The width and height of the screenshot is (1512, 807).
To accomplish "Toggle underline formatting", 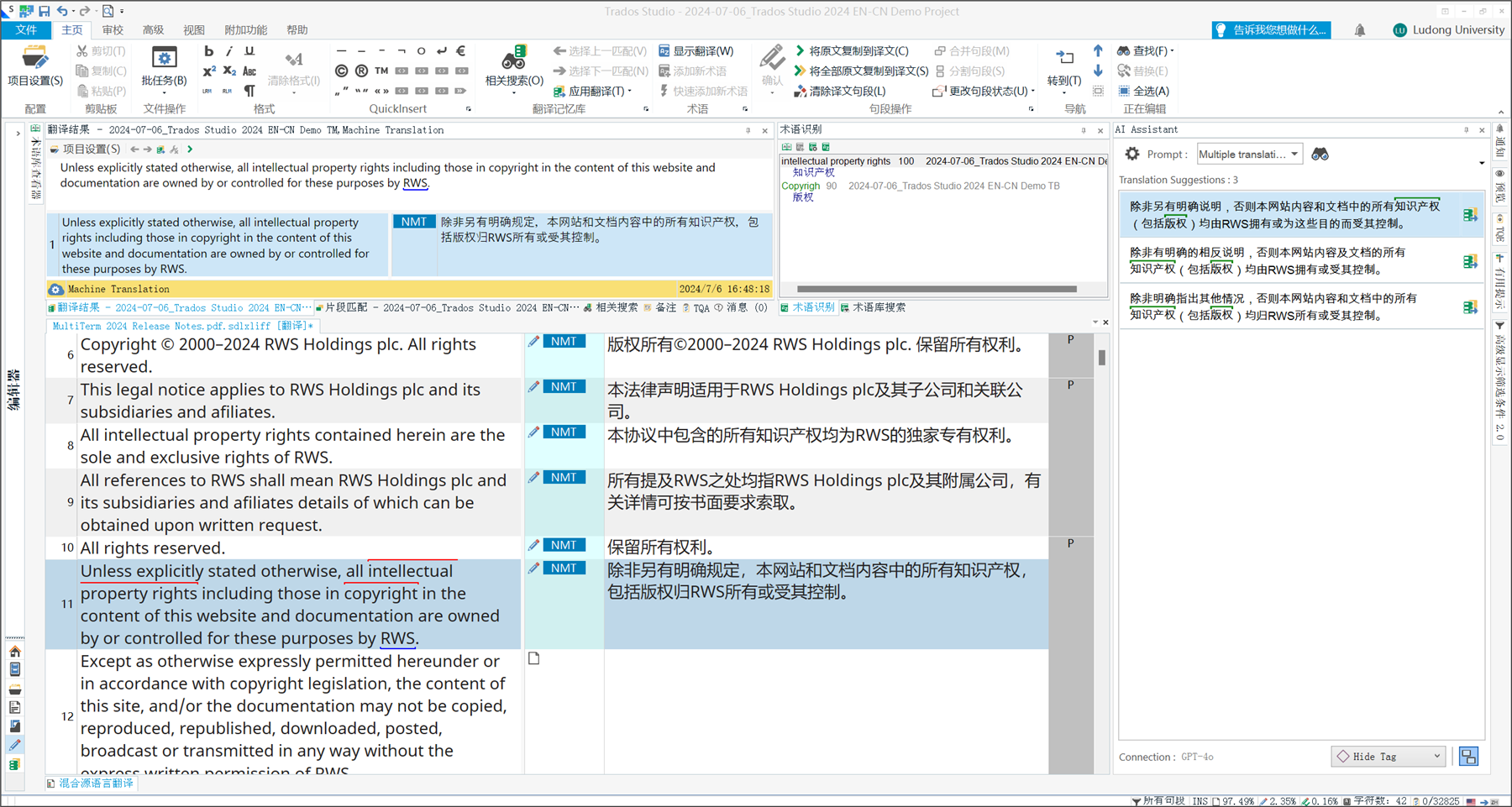I will pos(249,51).
